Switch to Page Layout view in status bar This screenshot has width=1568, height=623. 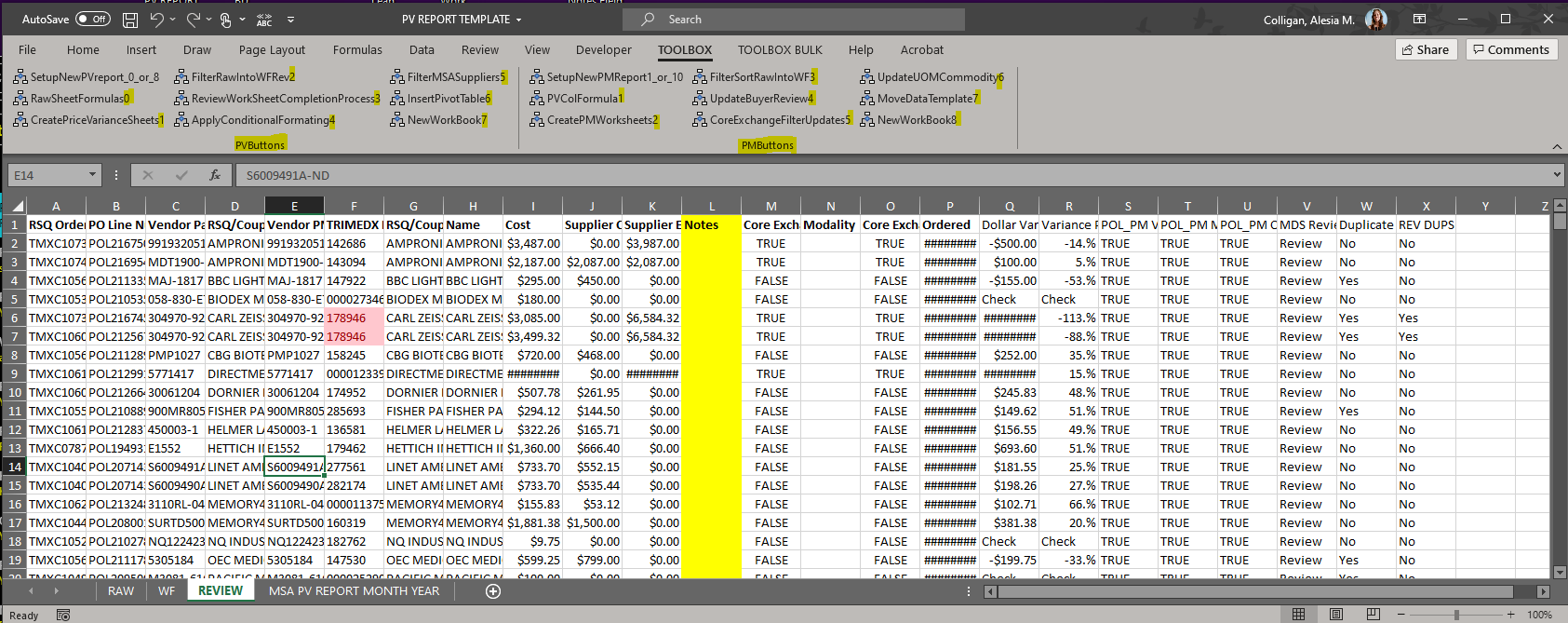(1336, 615)
